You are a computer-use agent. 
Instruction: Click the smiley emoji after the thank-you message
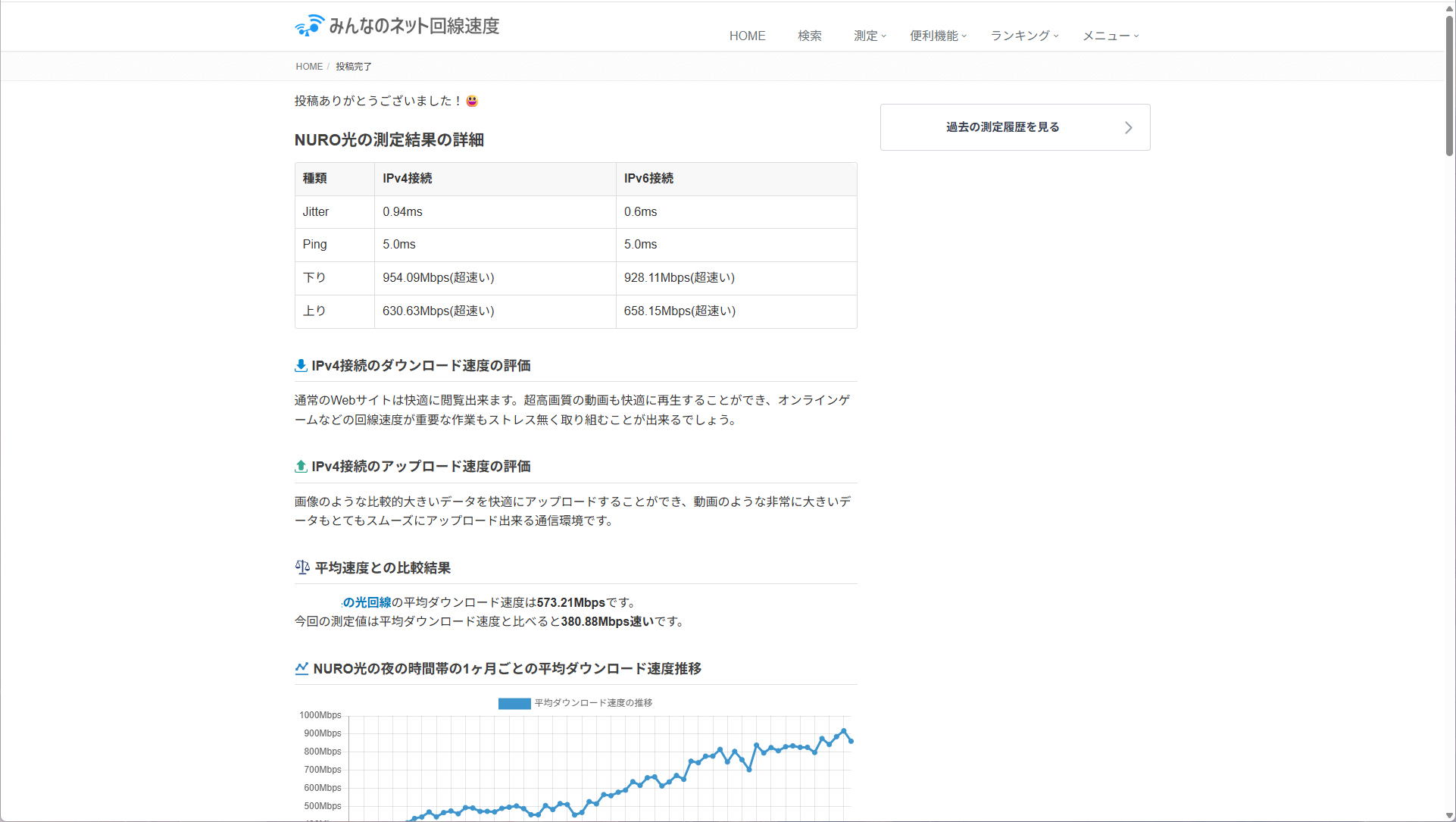point(472,101)
